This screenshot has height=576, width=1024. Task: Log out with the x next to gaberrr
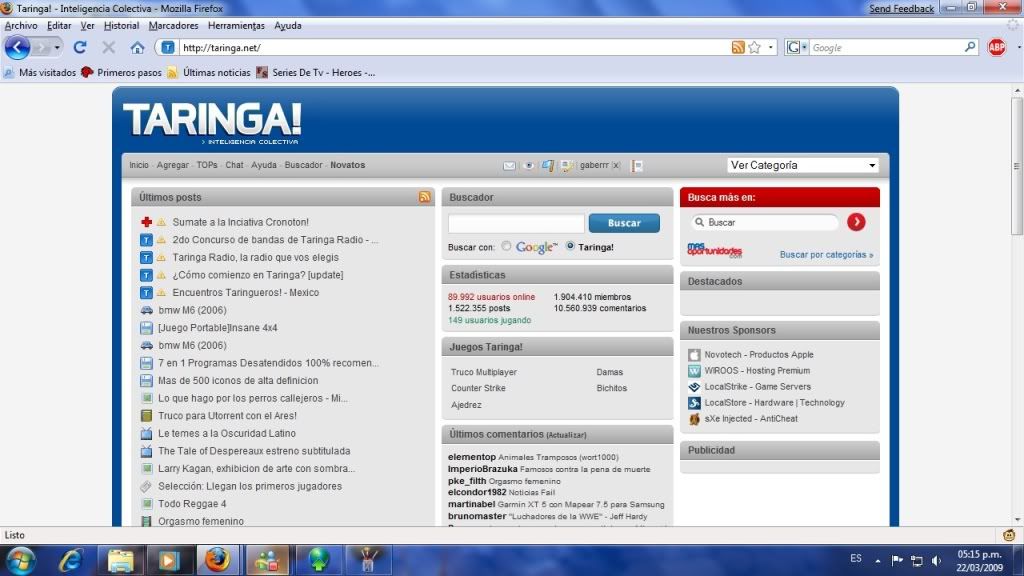pyautogui.click(x=616, y=165)
